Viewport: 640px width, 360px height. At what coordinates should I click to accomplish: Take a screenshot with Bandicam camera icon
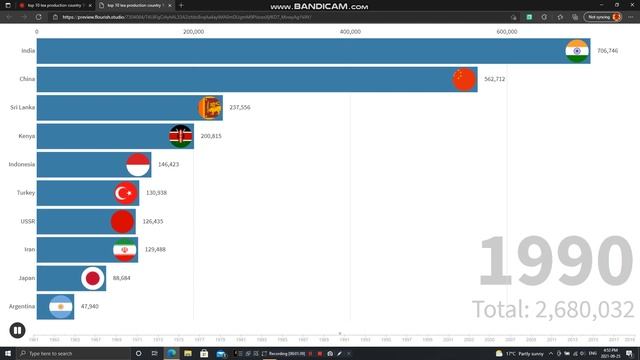pos(330,353)
